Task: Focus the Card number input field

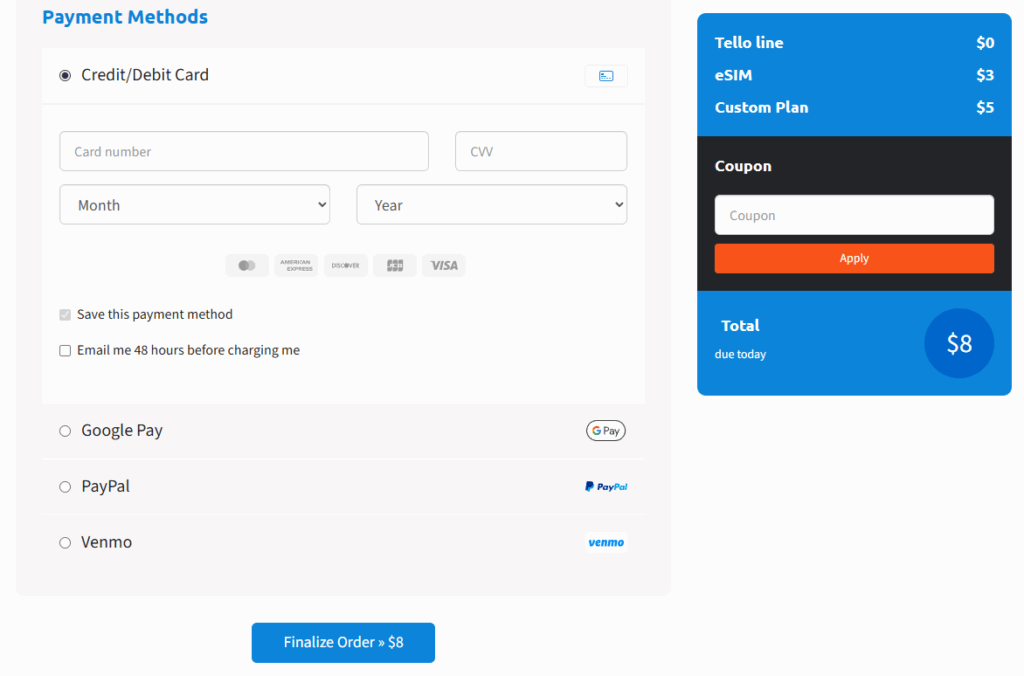Action: point(244,152)
